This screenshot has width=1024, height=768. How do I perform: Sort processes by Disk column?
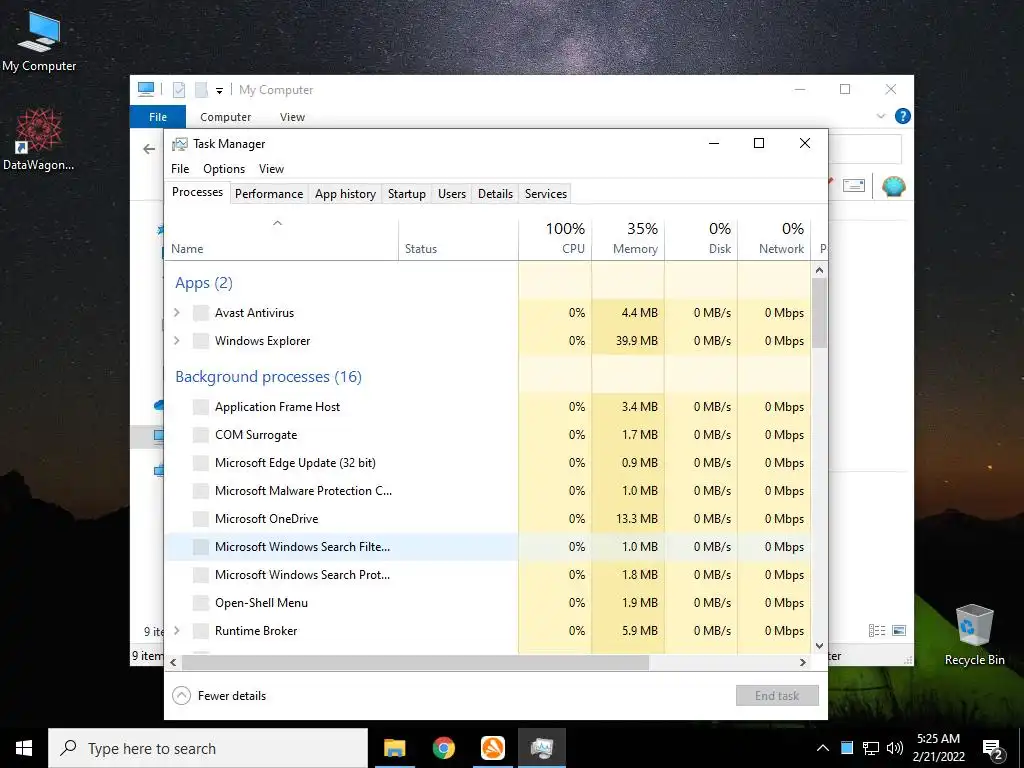pyautogui.click(x=701, y=238)
